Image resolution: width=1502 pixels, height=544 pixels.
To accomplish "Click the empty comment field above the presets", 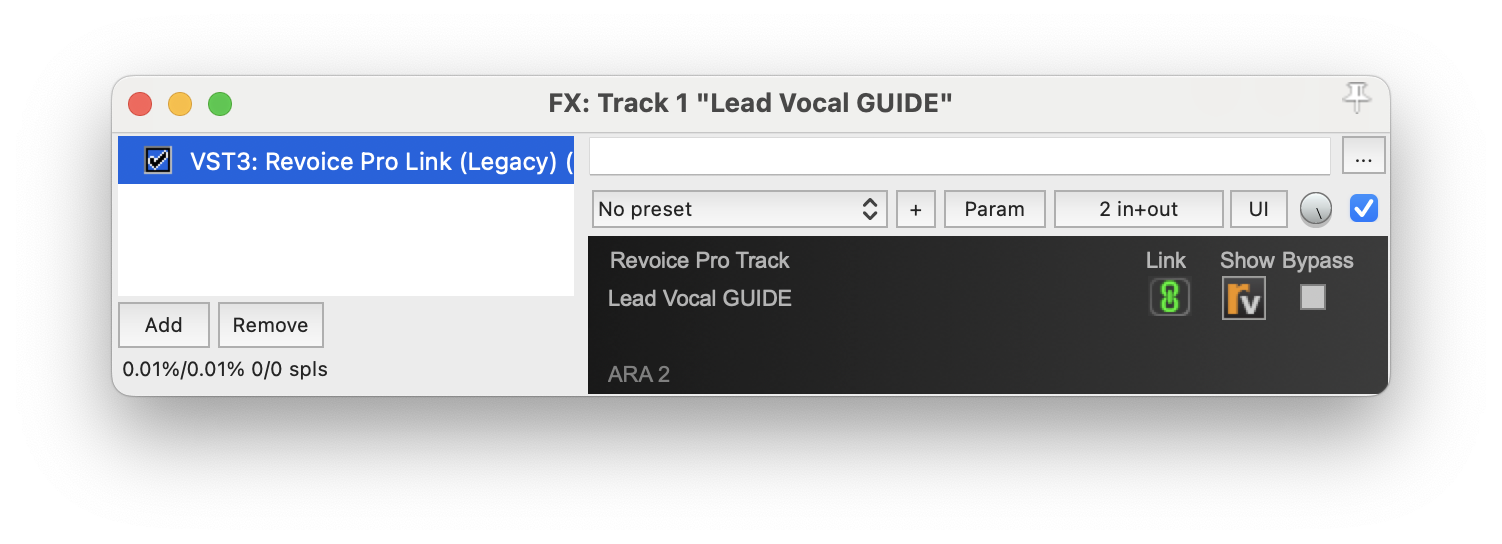I will pos(959,156).
